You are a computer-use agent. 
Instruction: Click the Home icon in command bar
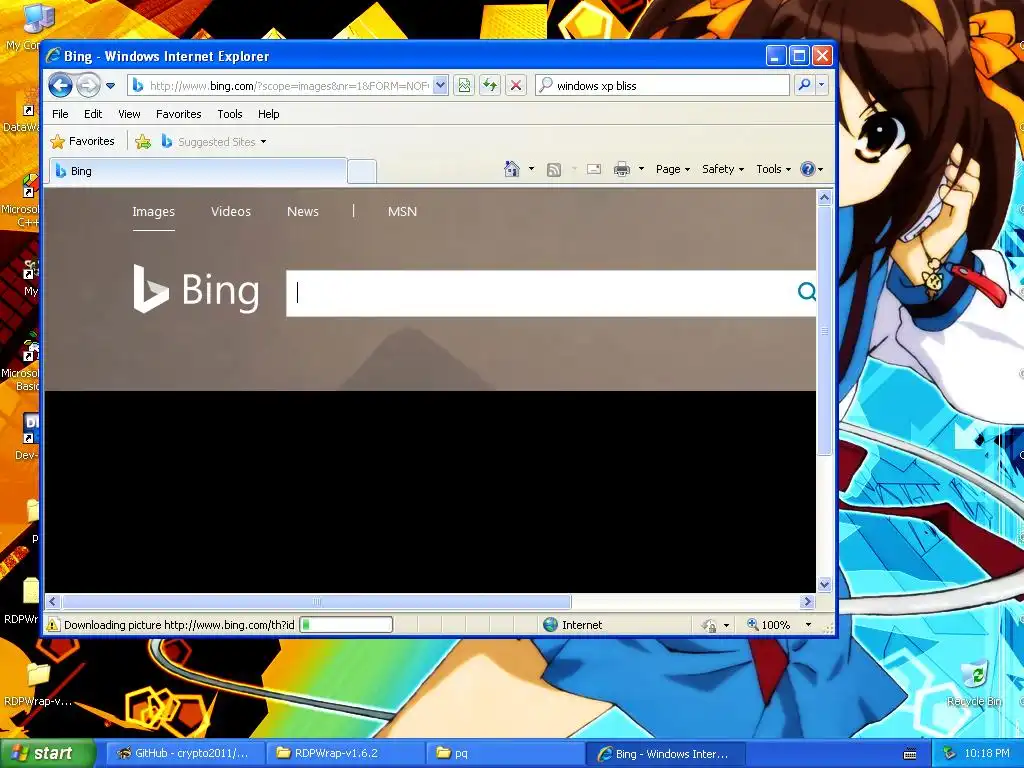512,169
